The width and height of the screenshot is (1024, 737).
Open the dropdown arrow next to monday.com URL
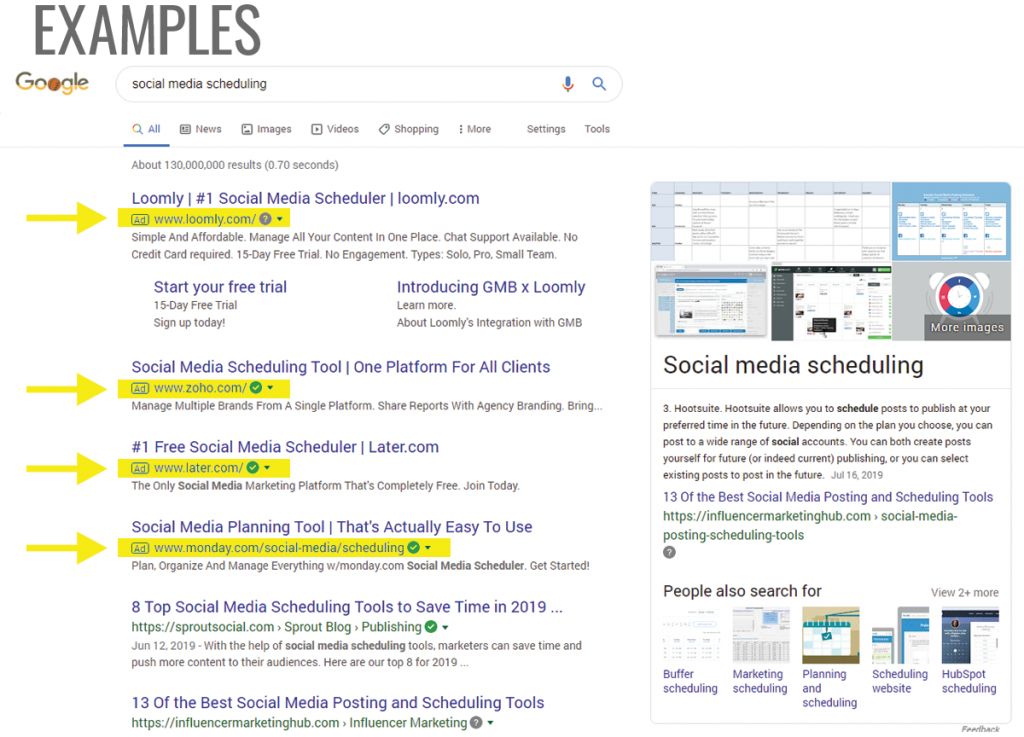coord(428,548)
